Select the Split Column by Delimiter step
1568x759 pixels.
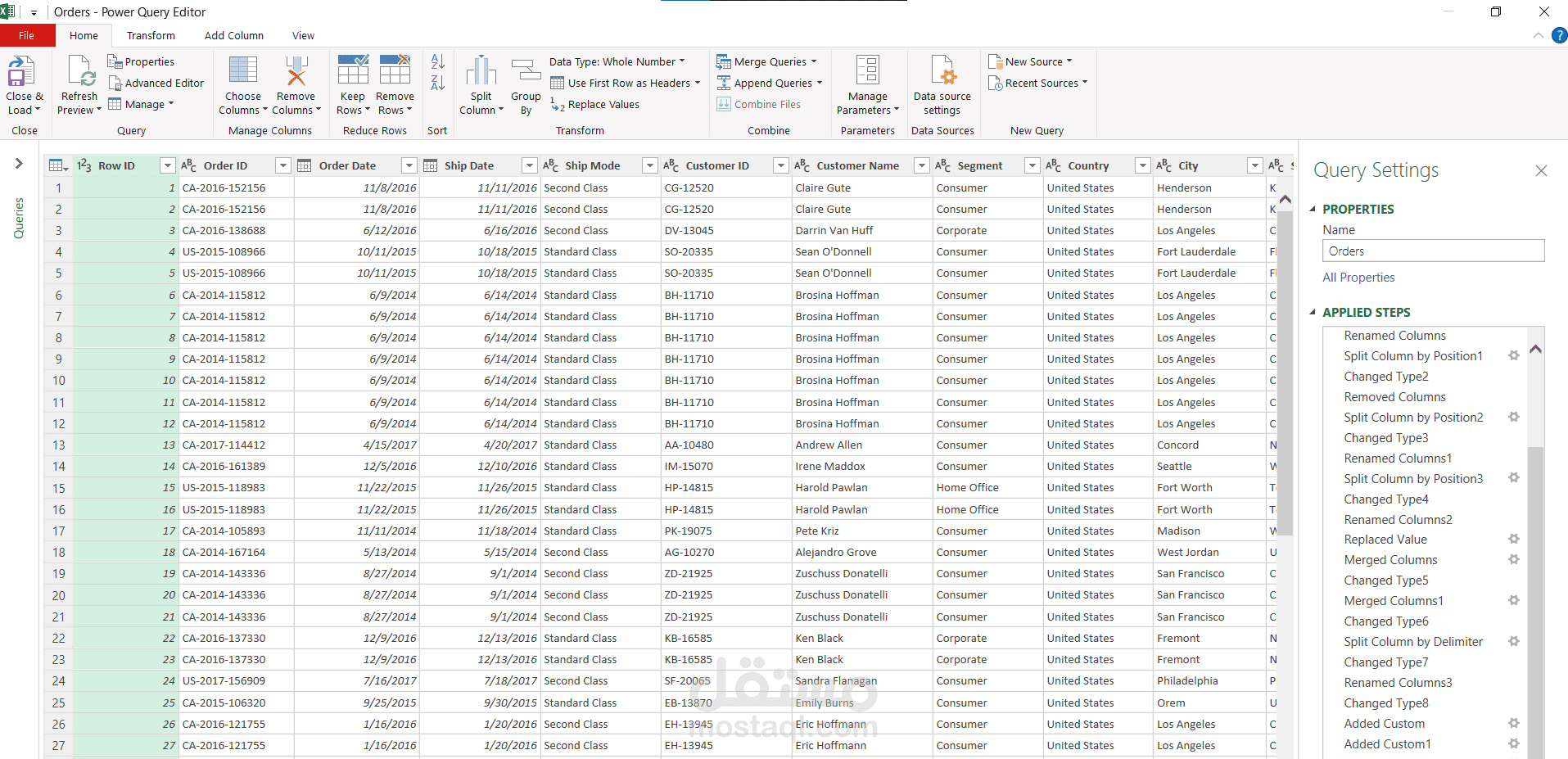(x=1413, y=642)
